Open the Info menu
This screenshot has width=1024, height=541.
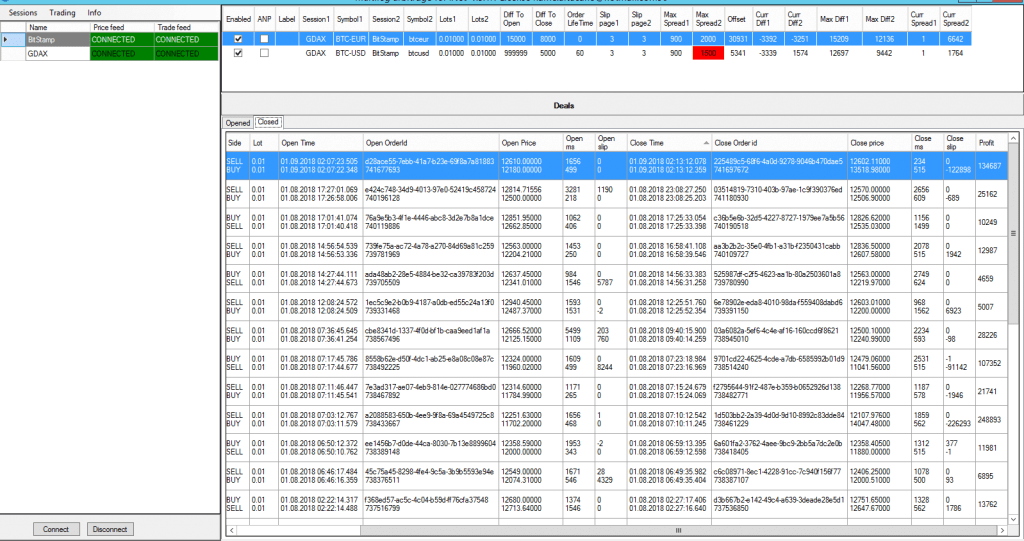[95, 13]
